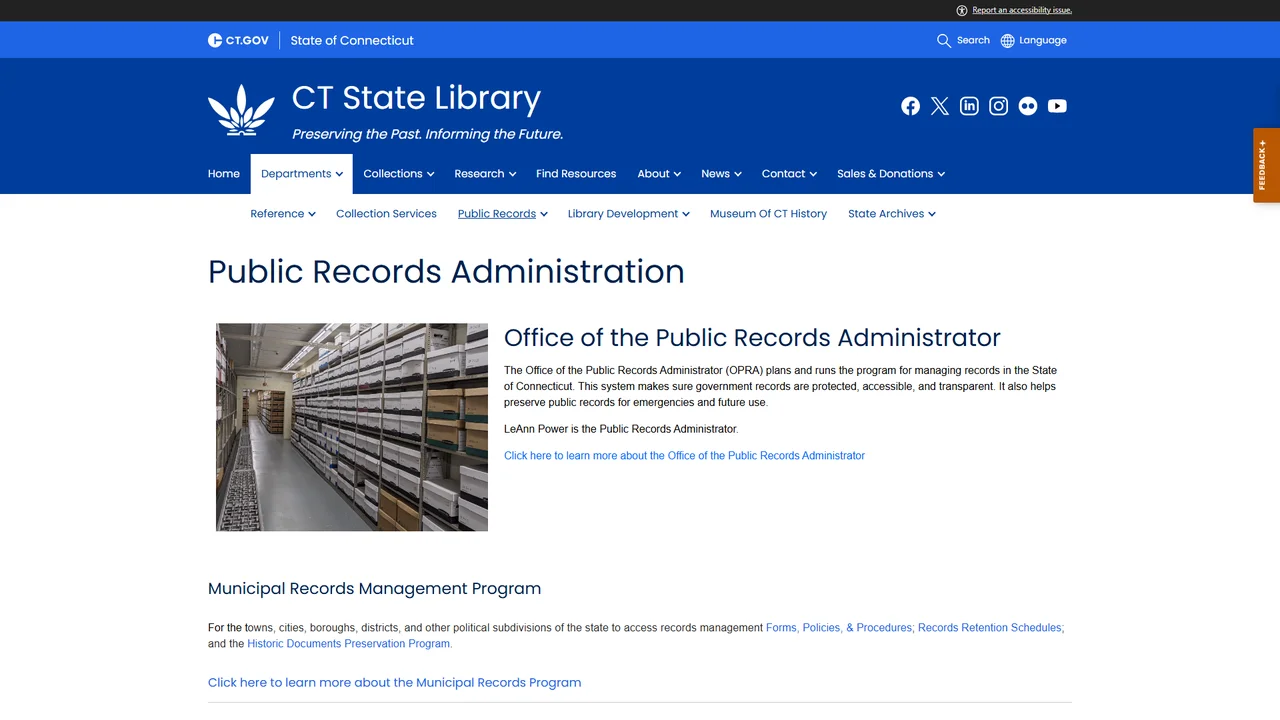Open the orange Feedback side tab

pos(1266,165)
